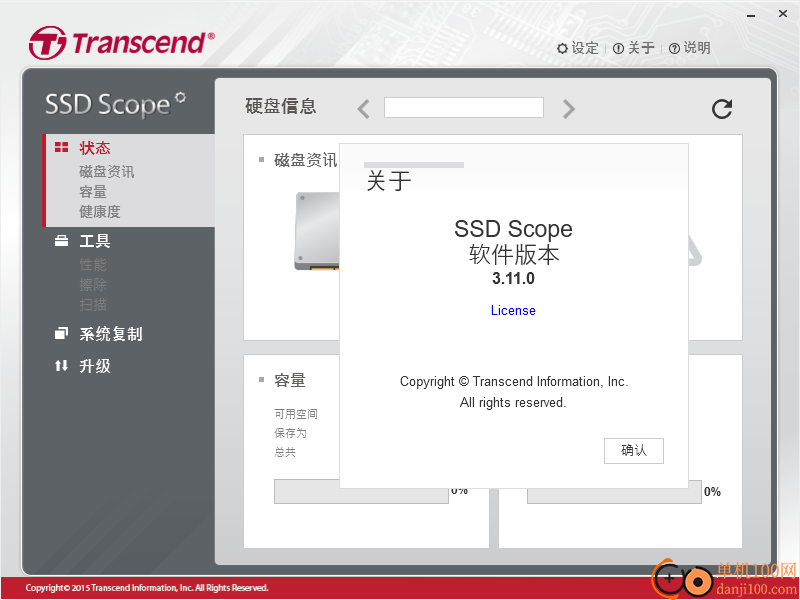The image size is (800, 600).
Task: Open 说明 help menu item
Action: point(689,48)
